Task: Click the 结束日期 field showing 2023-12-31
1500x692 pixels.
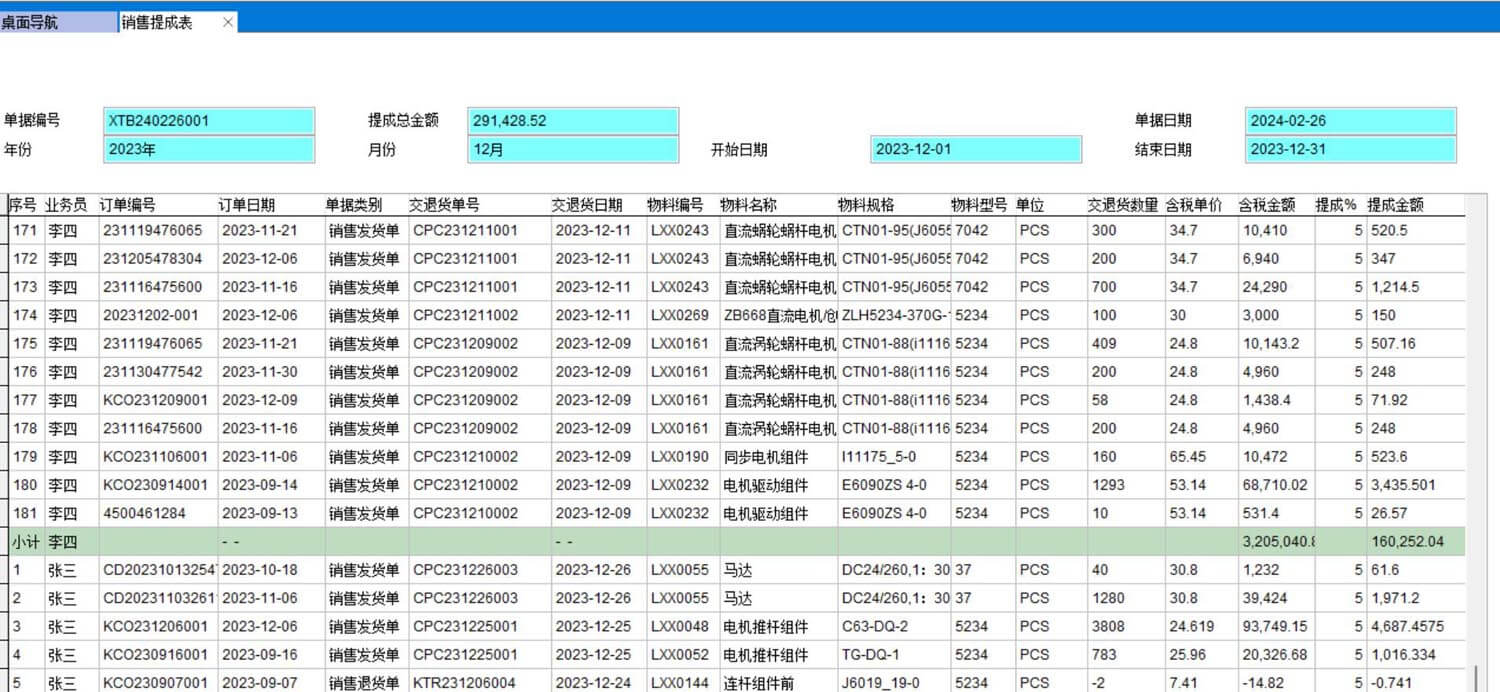Action: 1350,148
